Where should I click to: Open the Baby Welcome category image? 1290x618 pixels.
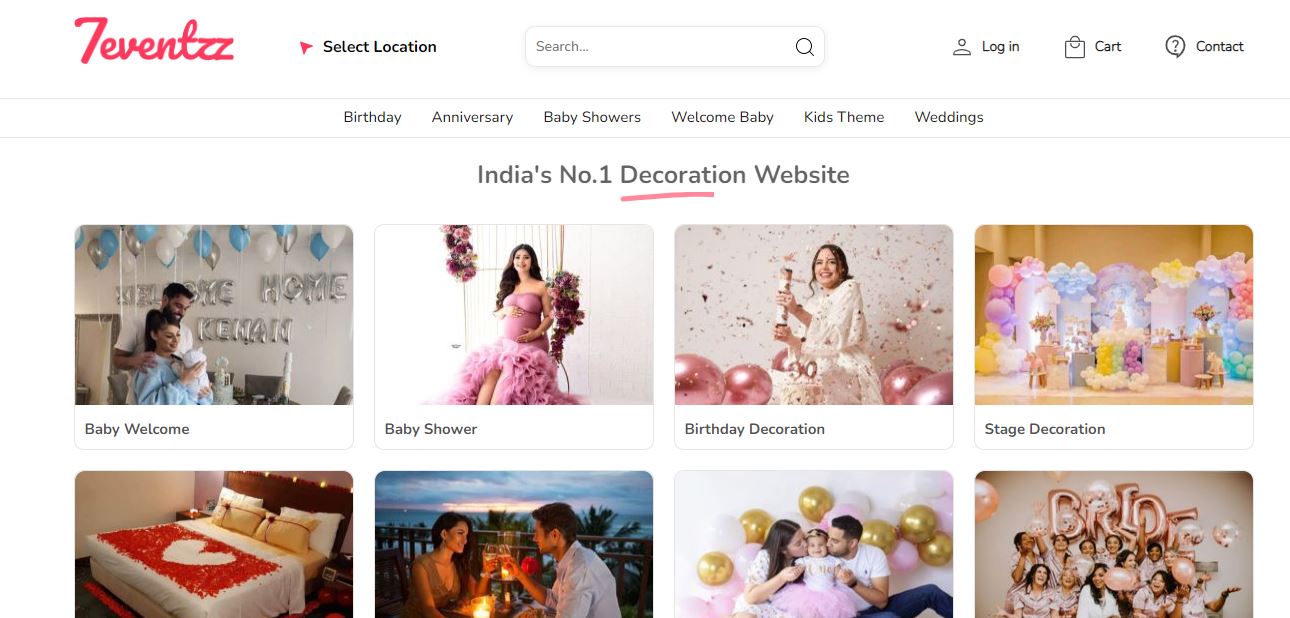point(214,315)
